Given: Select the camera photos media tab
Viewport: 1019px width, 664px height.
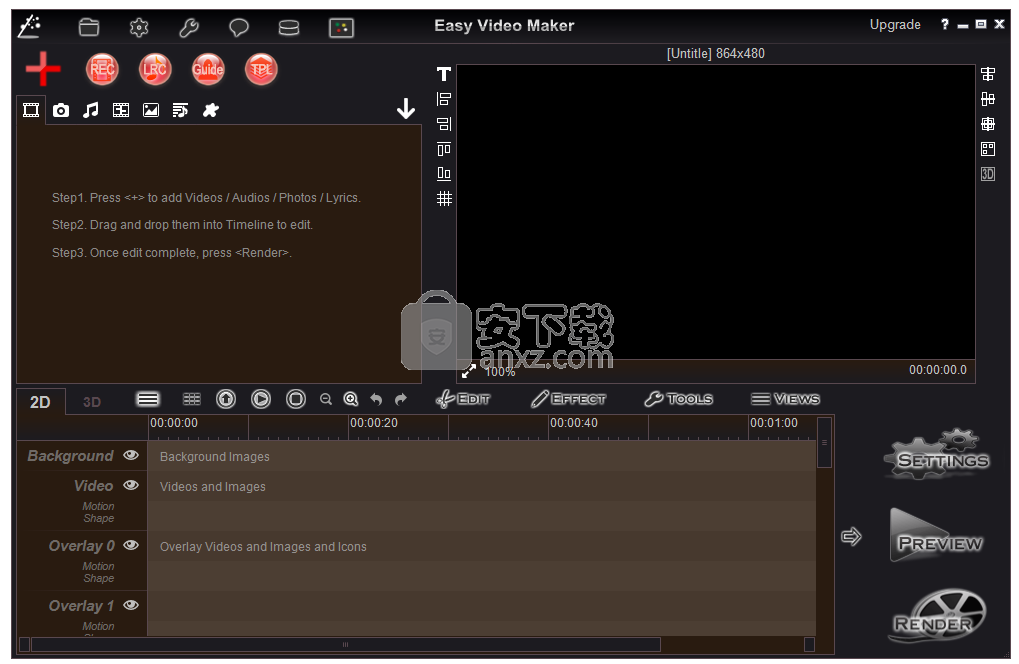Looking at the screenshot, I should (60, 110).
